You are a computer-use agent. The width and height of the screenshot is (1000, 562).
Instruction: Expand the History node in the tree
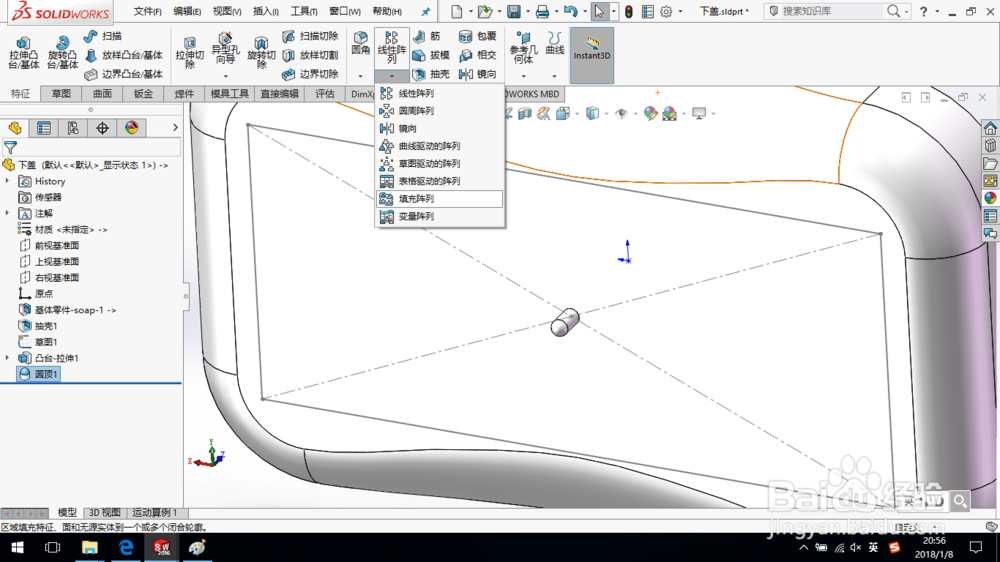tap(8, 181)
